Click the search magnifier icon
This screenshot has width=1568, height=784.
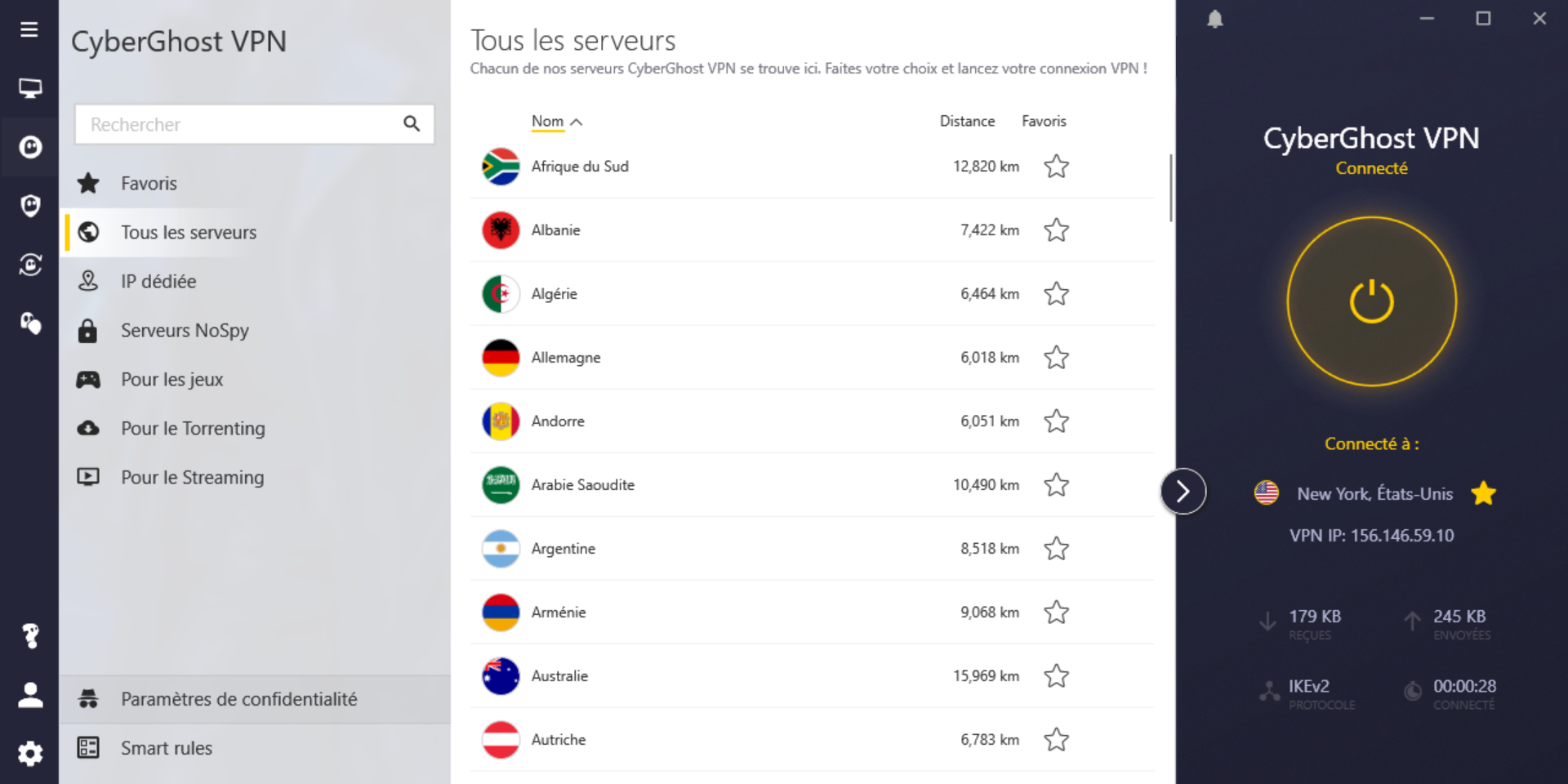(412, 124)
